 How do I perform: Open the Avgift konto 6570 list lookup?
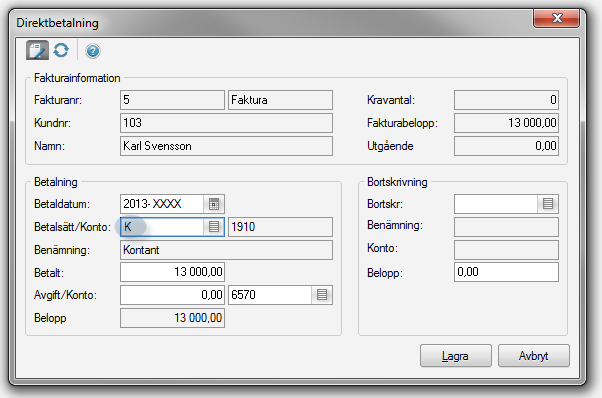coord(322,295)
